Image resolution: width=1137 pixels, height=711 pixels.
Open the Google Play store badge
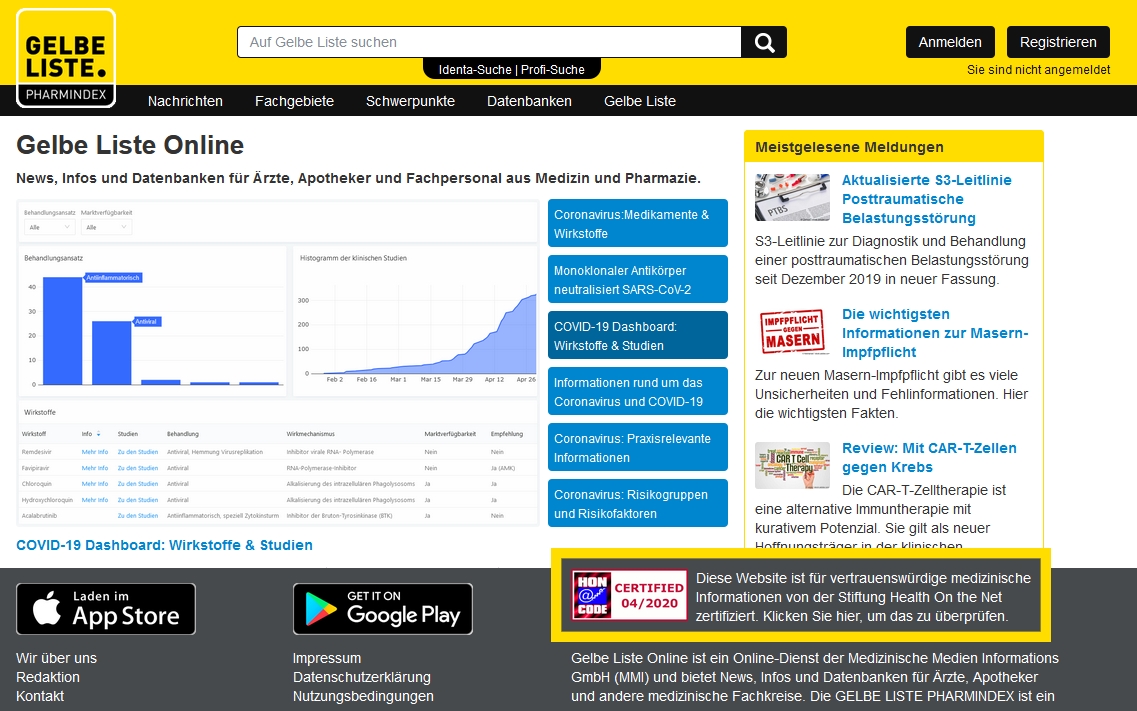tap(382, 608)
